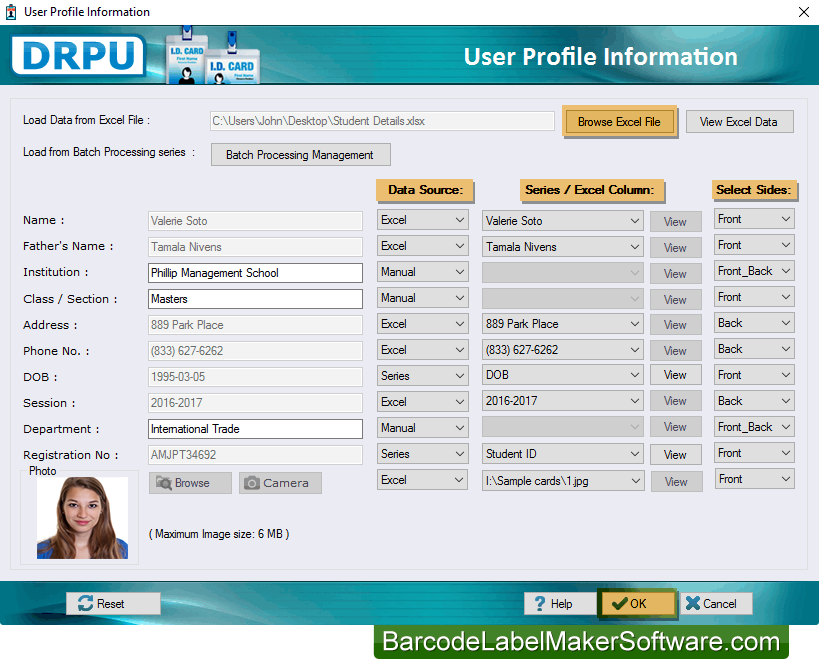The width and height of the screenshot is (819, 659).
Task: Click the student photo thumbnail
Action: click(82, 517)
